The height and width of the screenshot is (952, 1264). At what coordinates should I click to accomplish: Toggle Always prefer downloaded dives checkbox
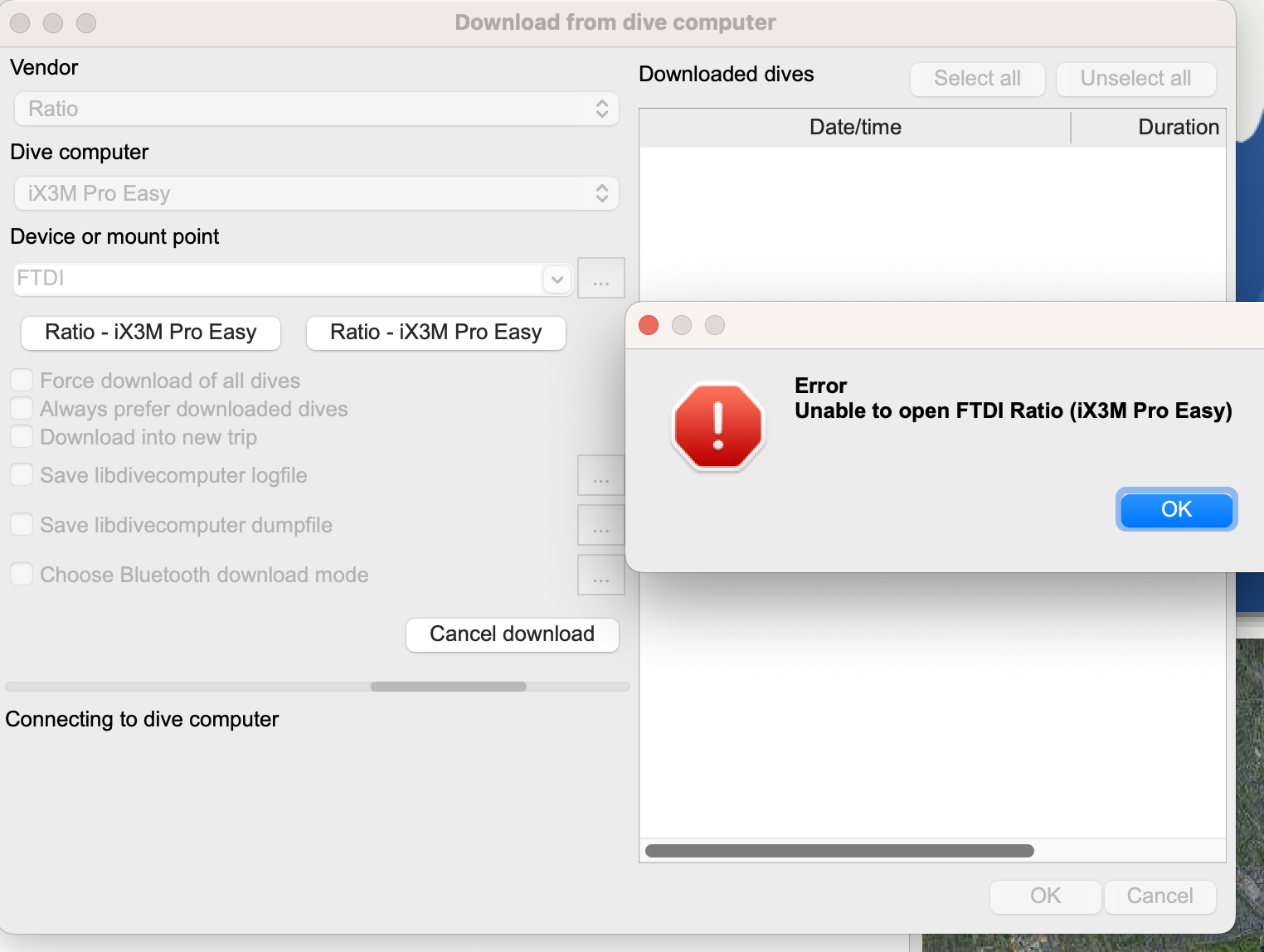(x=22, y=409)
